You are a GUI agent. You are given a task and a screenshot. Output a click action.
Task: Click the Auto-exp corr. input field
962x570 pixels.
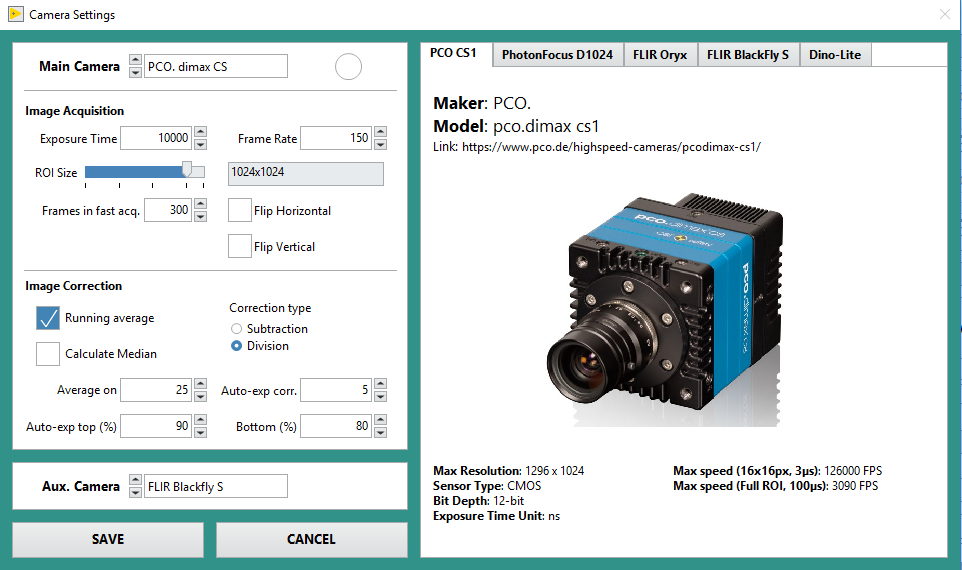[336, 390]
